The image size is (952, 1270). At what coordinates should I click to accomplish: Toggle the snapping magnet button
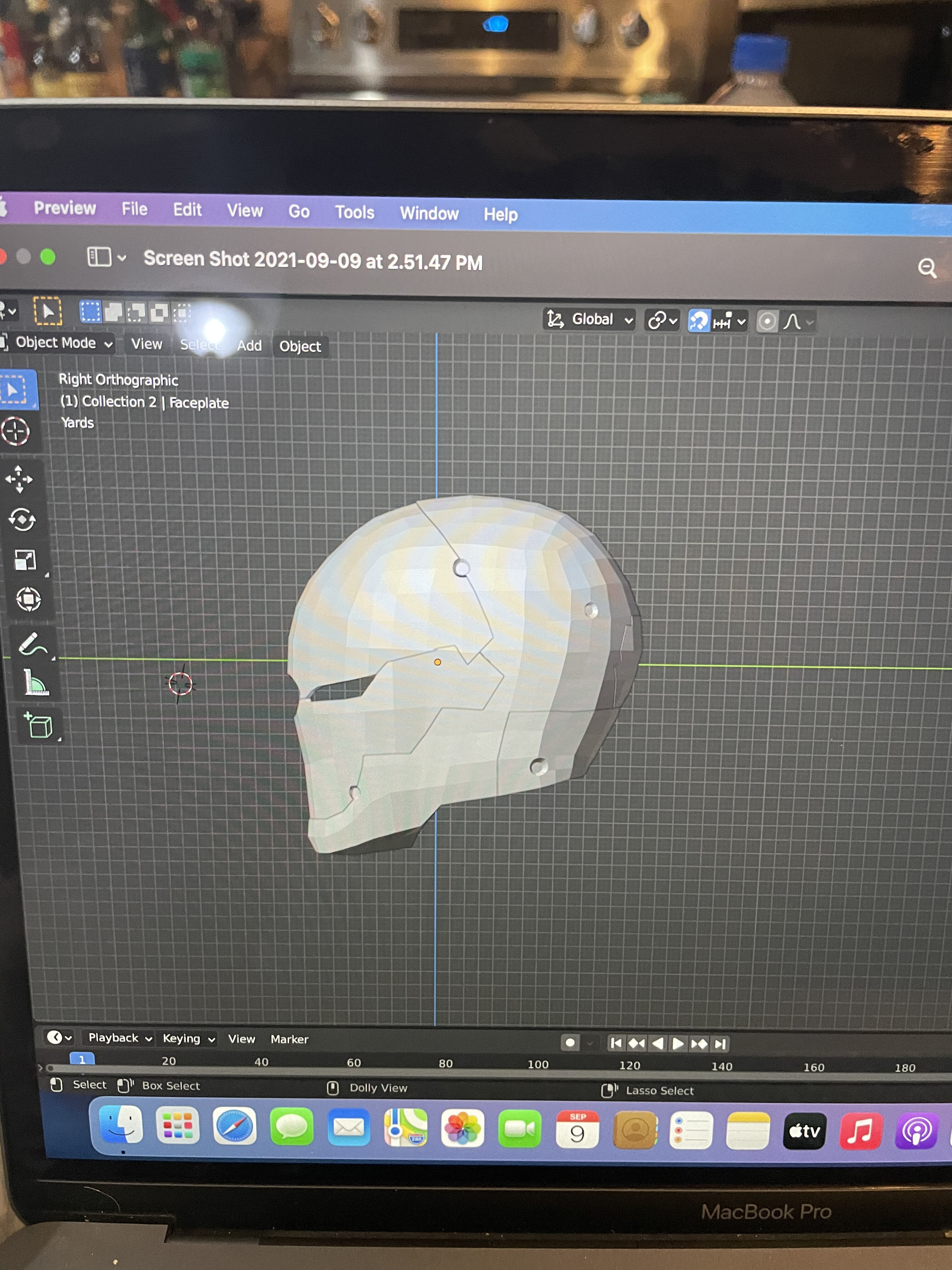tap(699, 321)
